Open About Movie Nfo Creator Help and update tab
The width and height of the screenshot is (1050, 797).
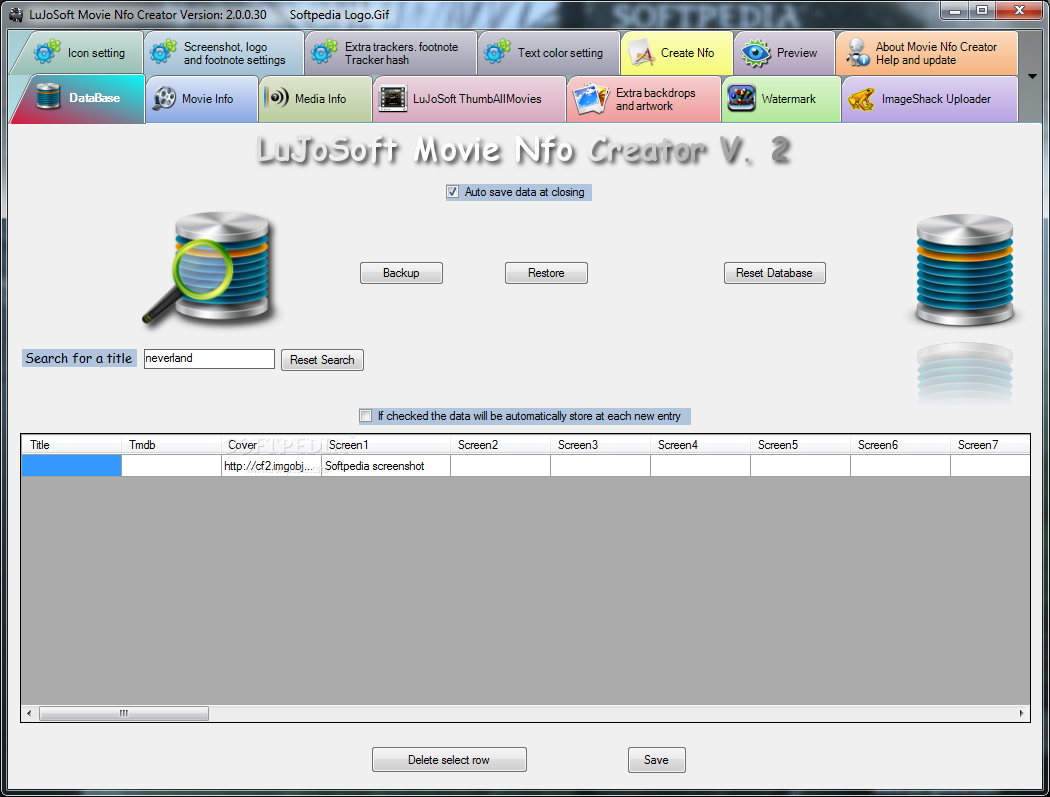coord(927,53)
